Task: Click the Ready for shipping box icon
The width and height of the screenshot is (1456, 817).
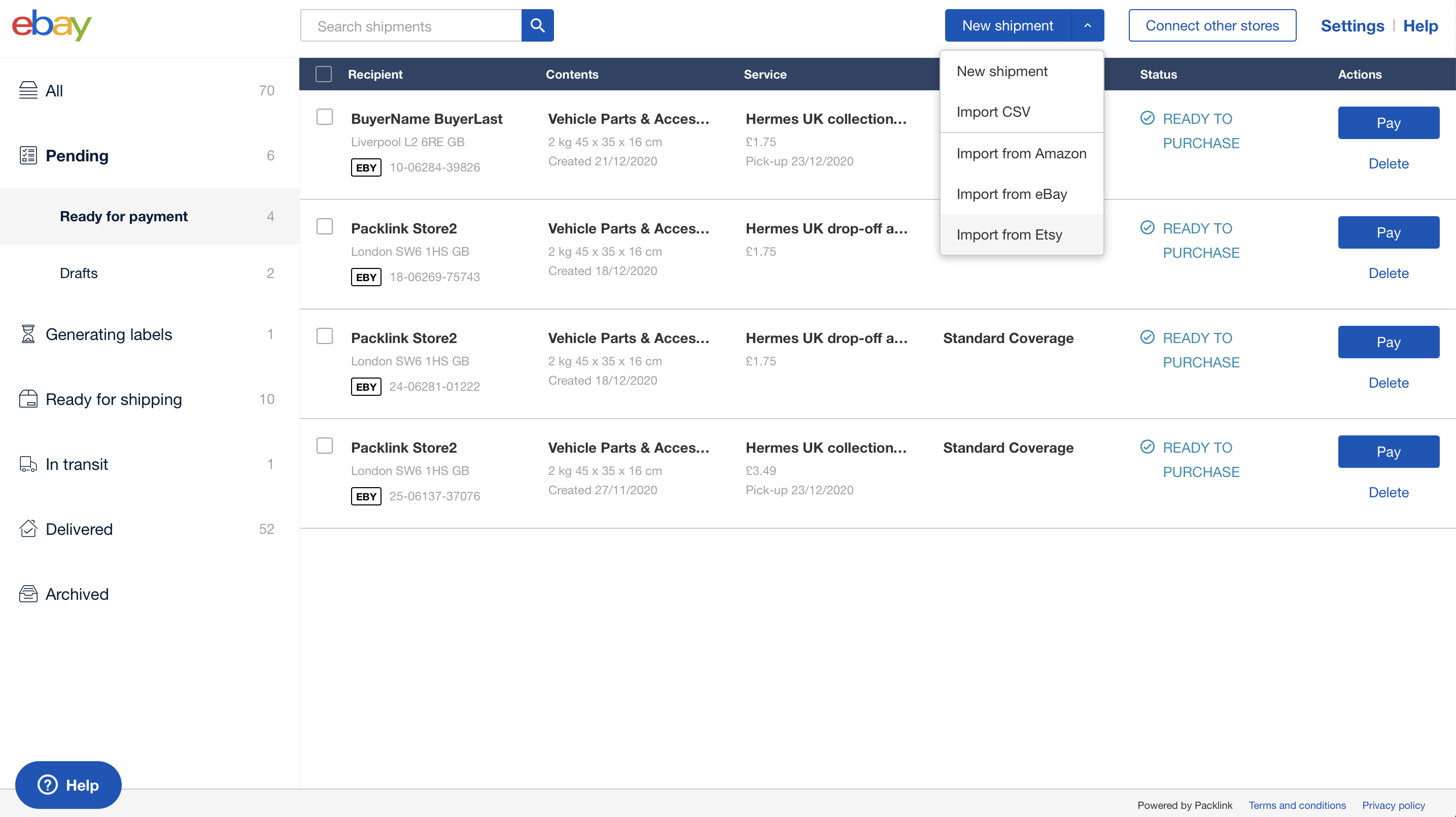Action: [x=28, y=399]
